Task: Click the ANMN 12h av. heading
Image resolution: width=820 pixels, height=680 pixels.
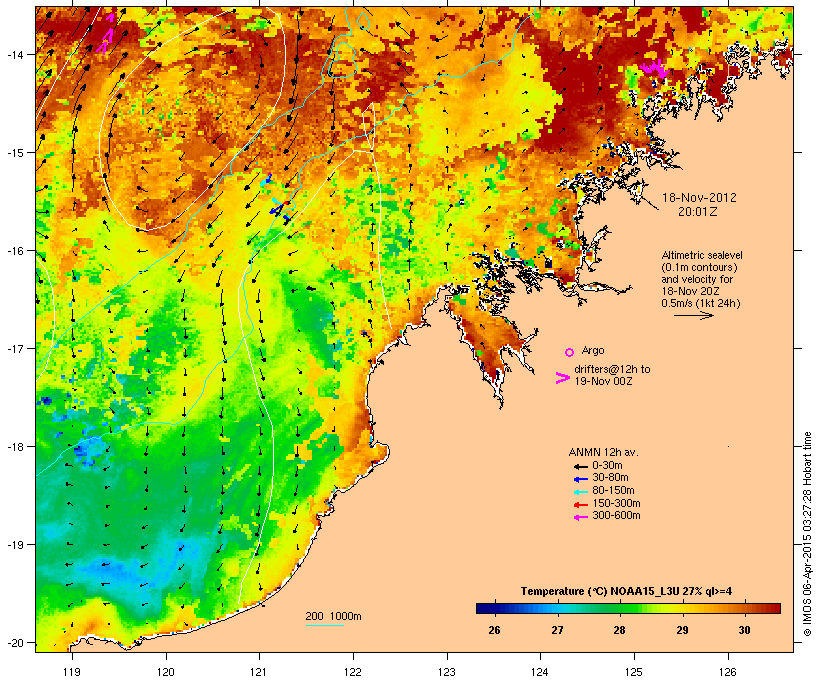Action: click(x=603, y=452)
